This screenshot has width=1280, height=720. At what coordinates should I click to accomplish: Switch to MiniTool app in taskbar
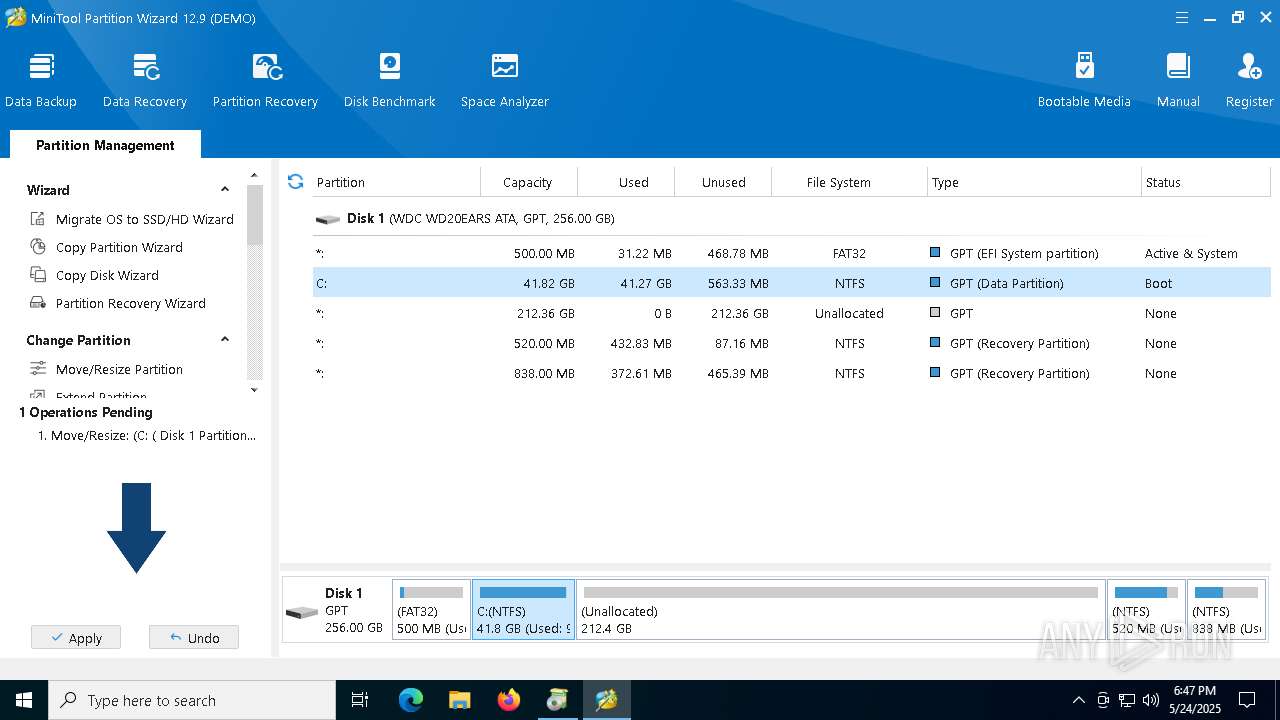tap(607, 700)
